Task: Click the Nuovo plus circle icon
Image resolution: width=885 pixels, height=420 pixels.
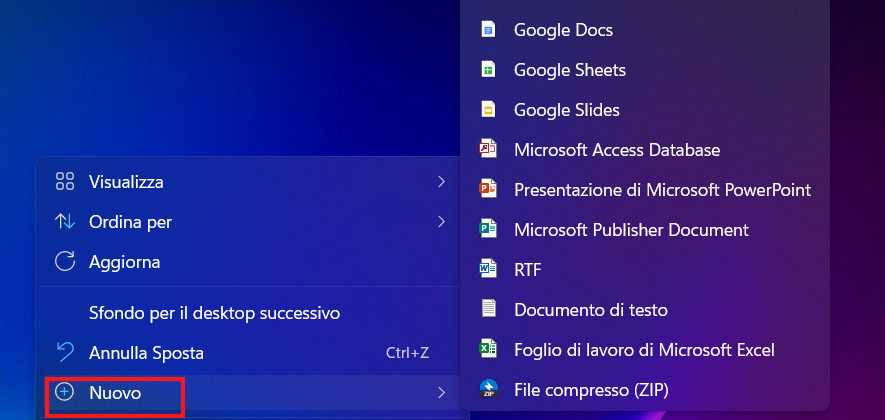Action: [x=65, y=393]
